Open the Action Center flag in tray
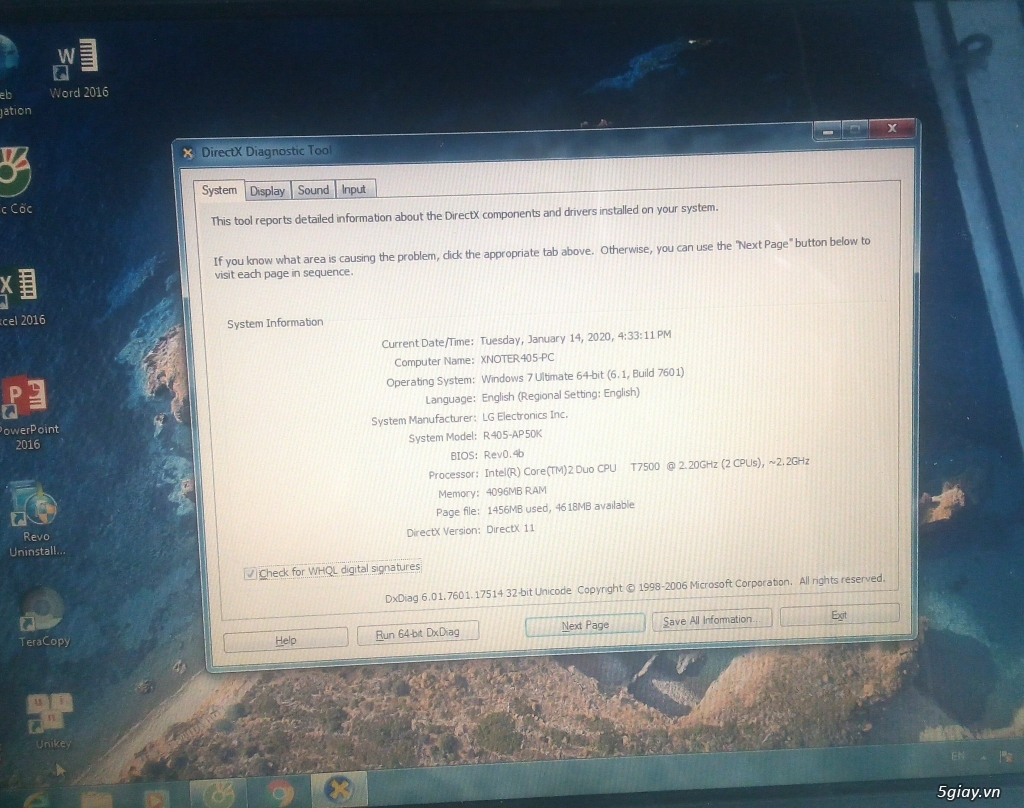The width and height of the screenshot is (1024, 808). coord(1006,756)
